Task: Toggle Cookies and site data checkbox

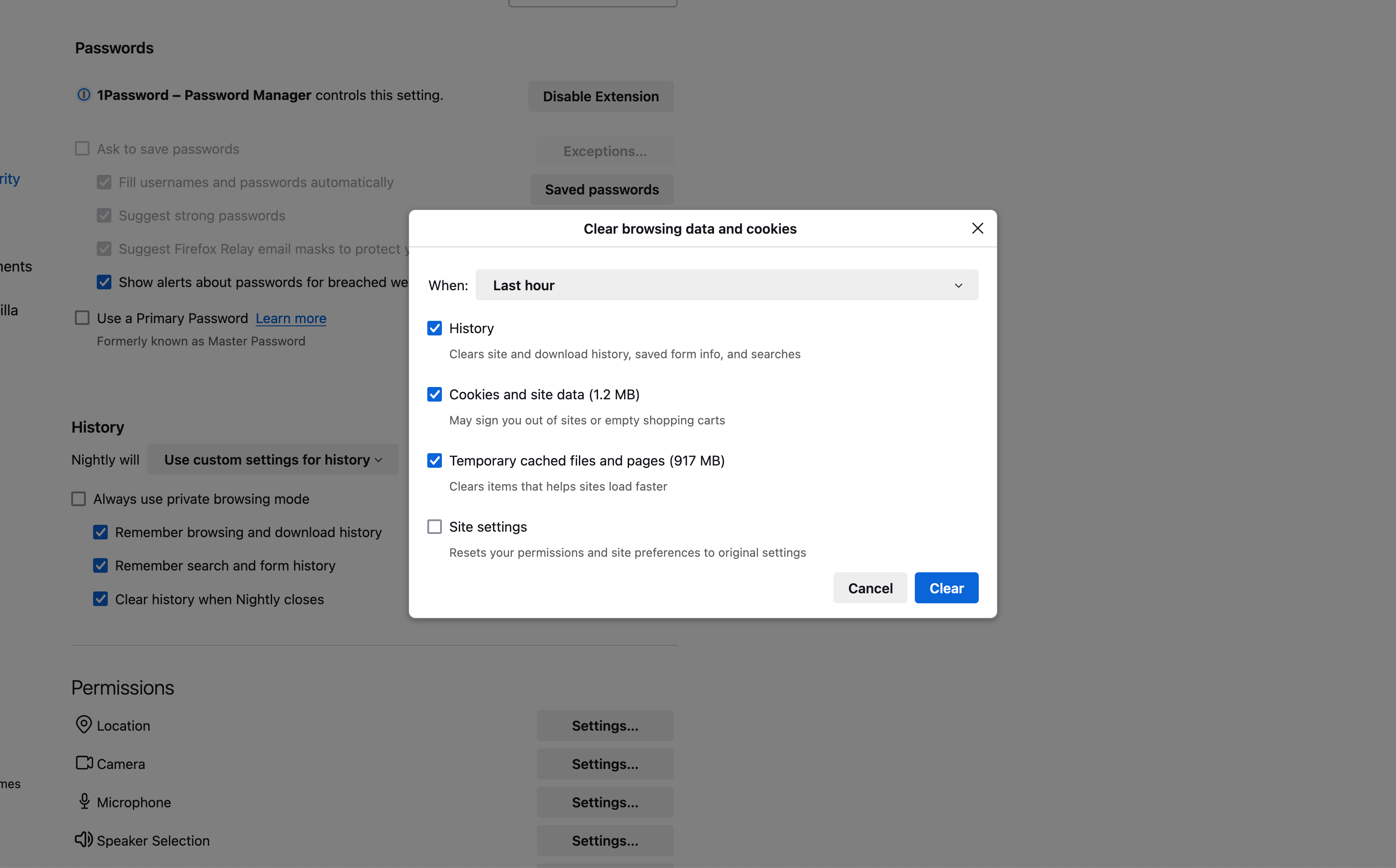Action: [x=435, y=394]
